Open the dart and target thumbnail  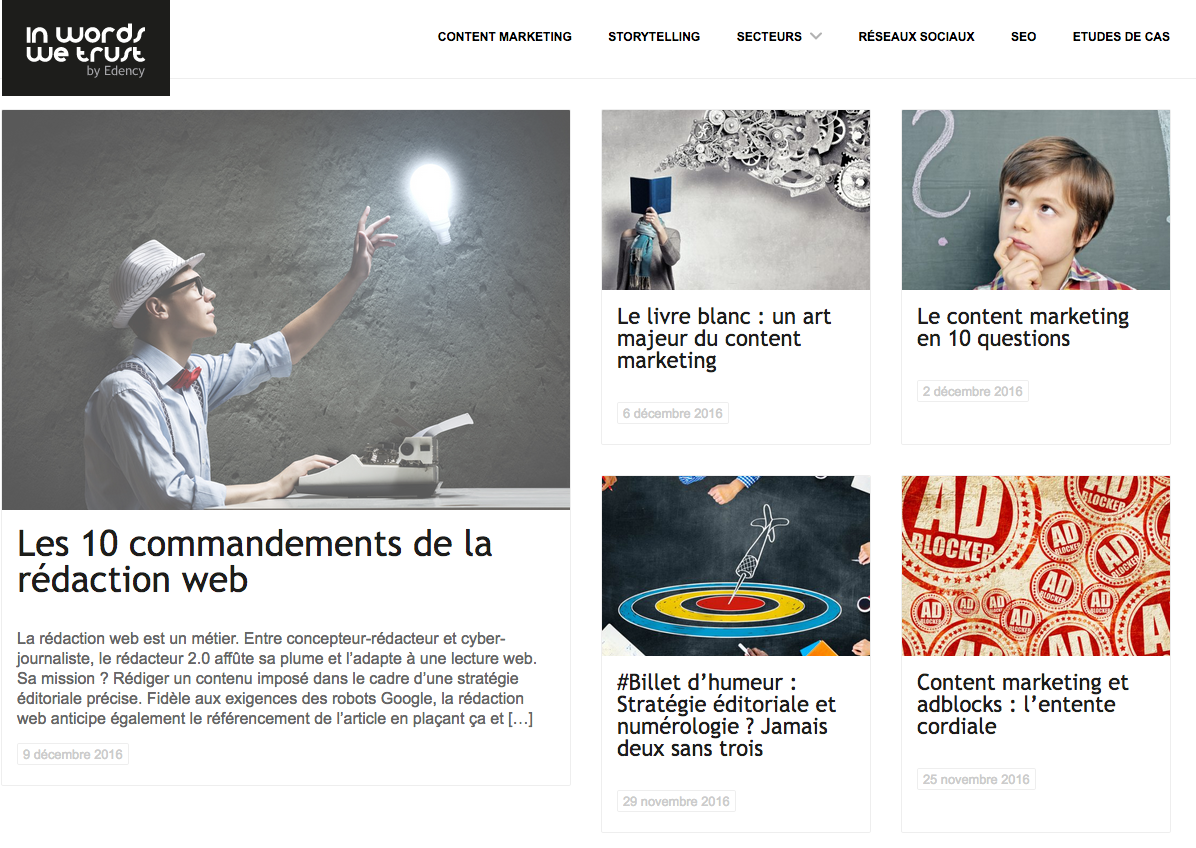(x=735, y=566)
